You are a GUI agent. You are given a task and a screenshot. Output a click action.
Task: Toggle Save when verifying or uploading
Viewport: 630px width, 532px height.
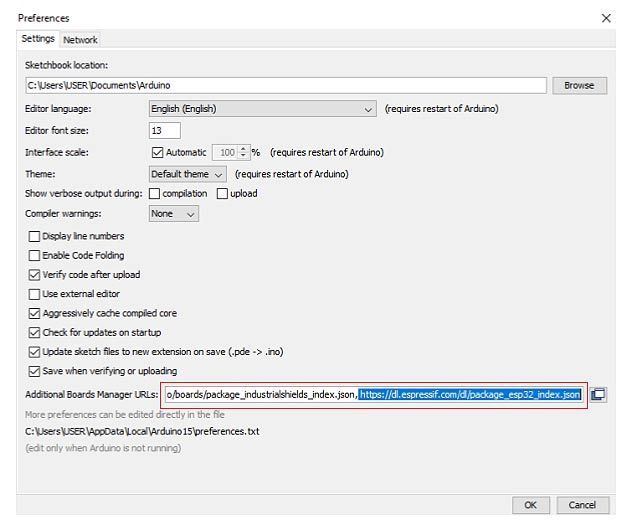coord(35,371)
